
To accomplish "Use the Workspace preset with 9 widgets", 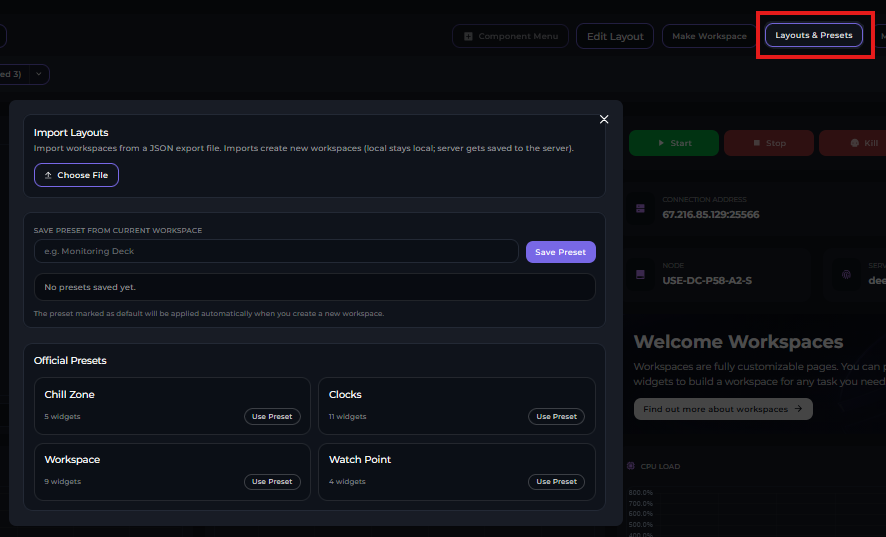I will click(272, 481).
